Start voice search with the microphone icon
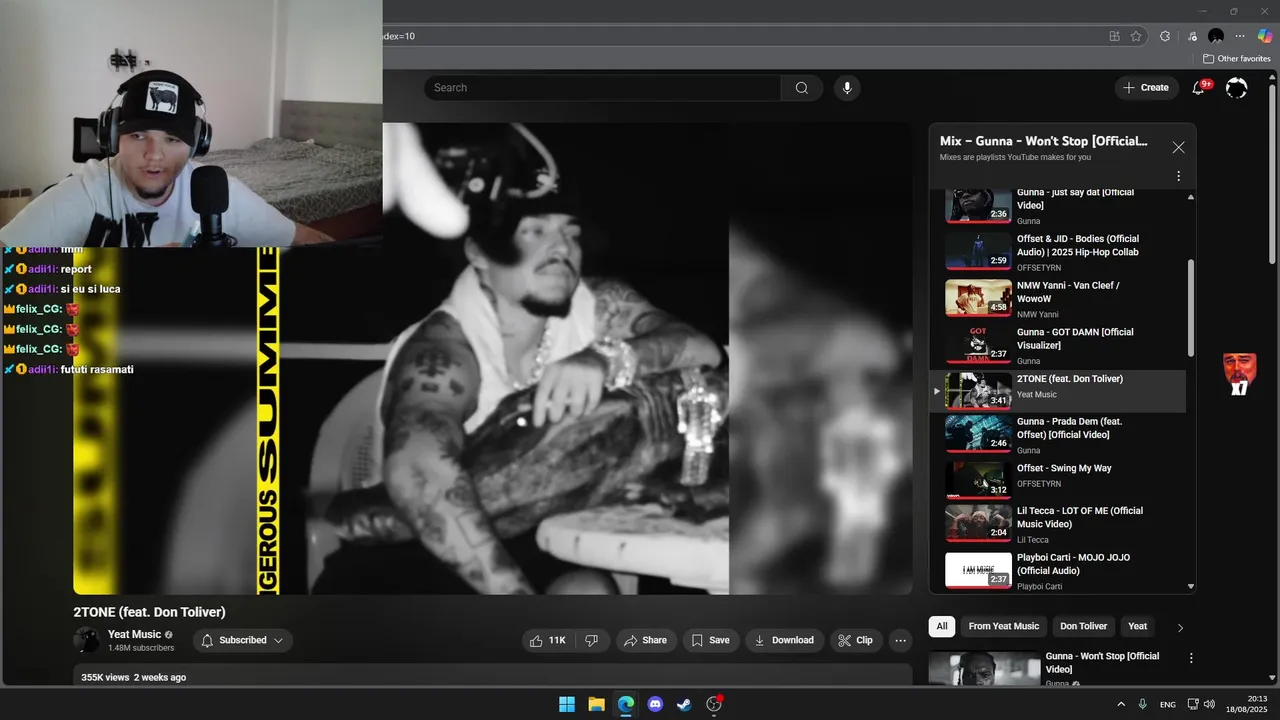The width and height of the screenshot is (1280, 720). click(x=847, y=88)
